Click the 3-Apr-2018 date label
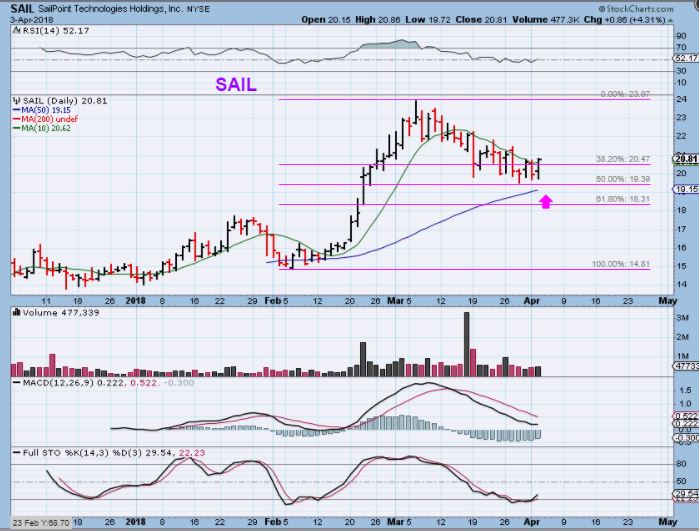Viewport: 699px width, 531px height. 32,20
